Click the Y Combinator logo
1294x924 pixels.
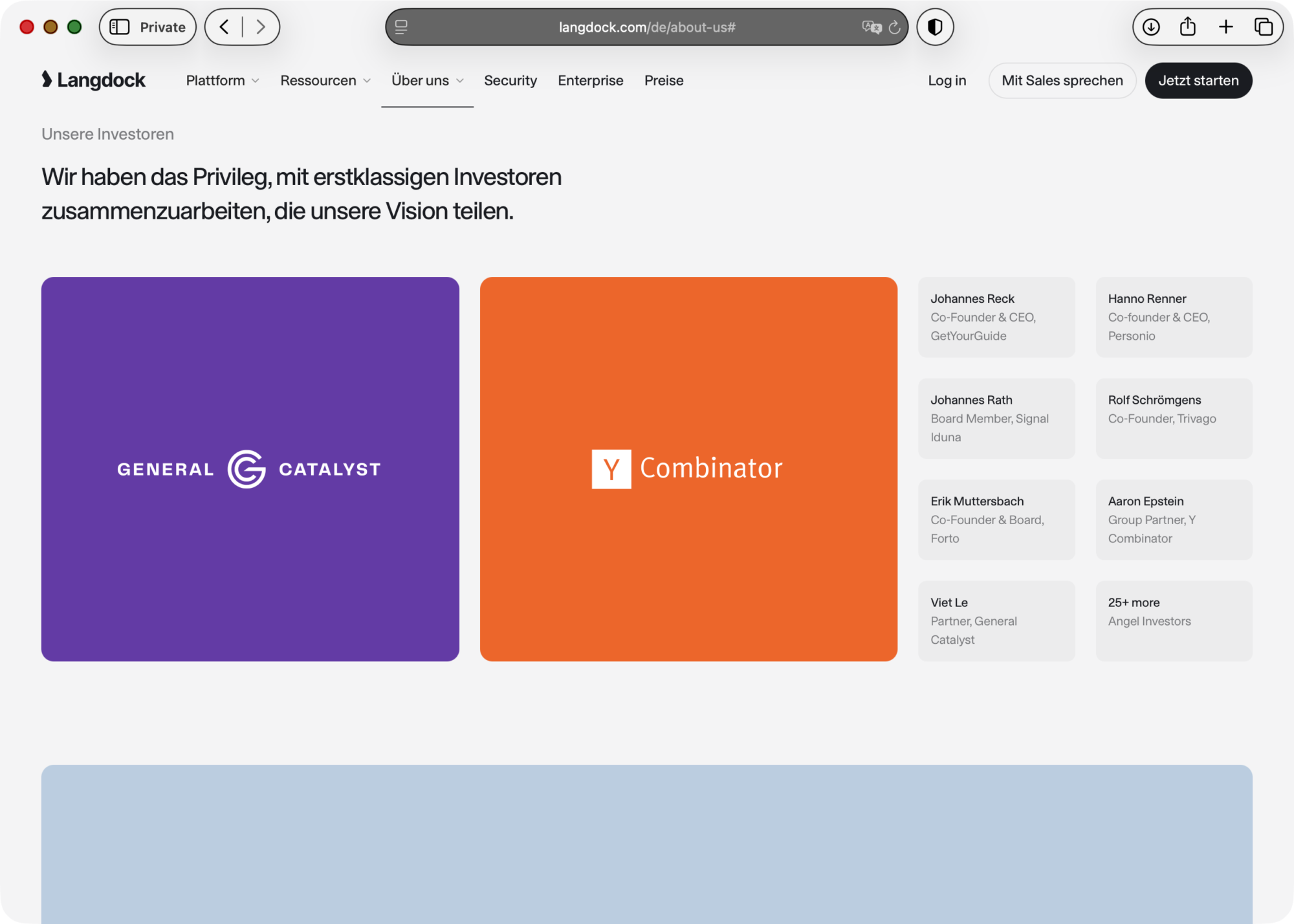687,468
